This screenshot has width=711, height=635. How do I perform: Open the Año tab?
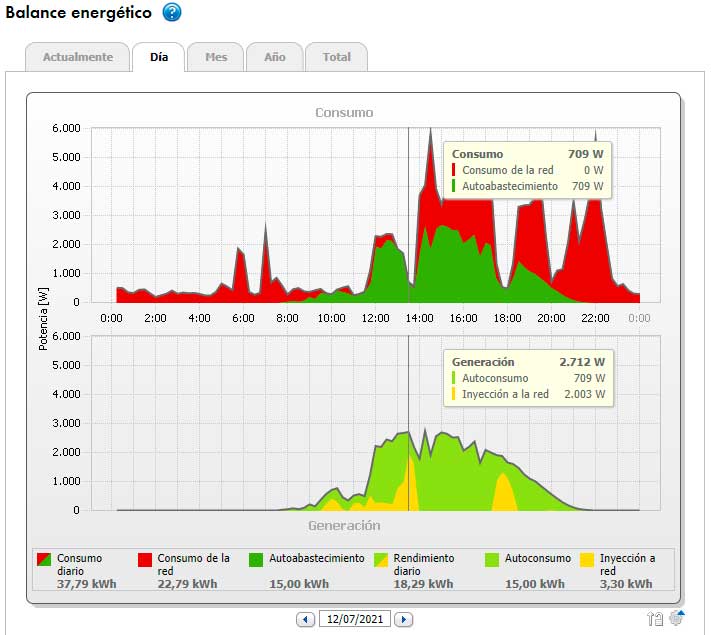[x=275, y=57]
